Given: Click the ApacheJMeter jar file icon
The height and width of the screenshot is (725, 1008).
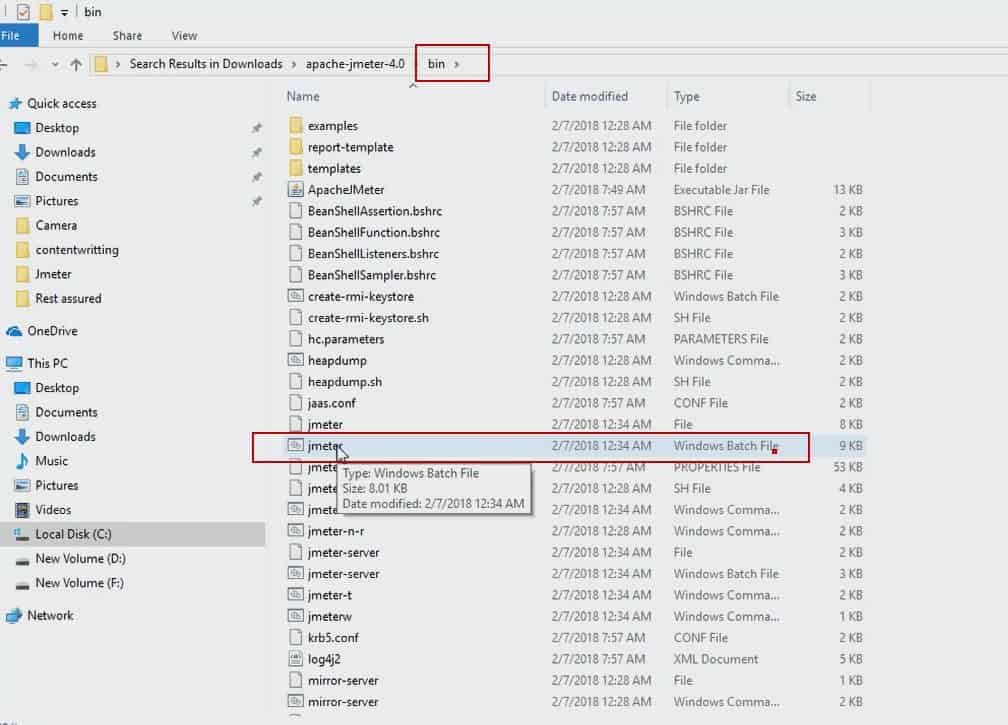Looking at the screenshot, I should 295,190.
